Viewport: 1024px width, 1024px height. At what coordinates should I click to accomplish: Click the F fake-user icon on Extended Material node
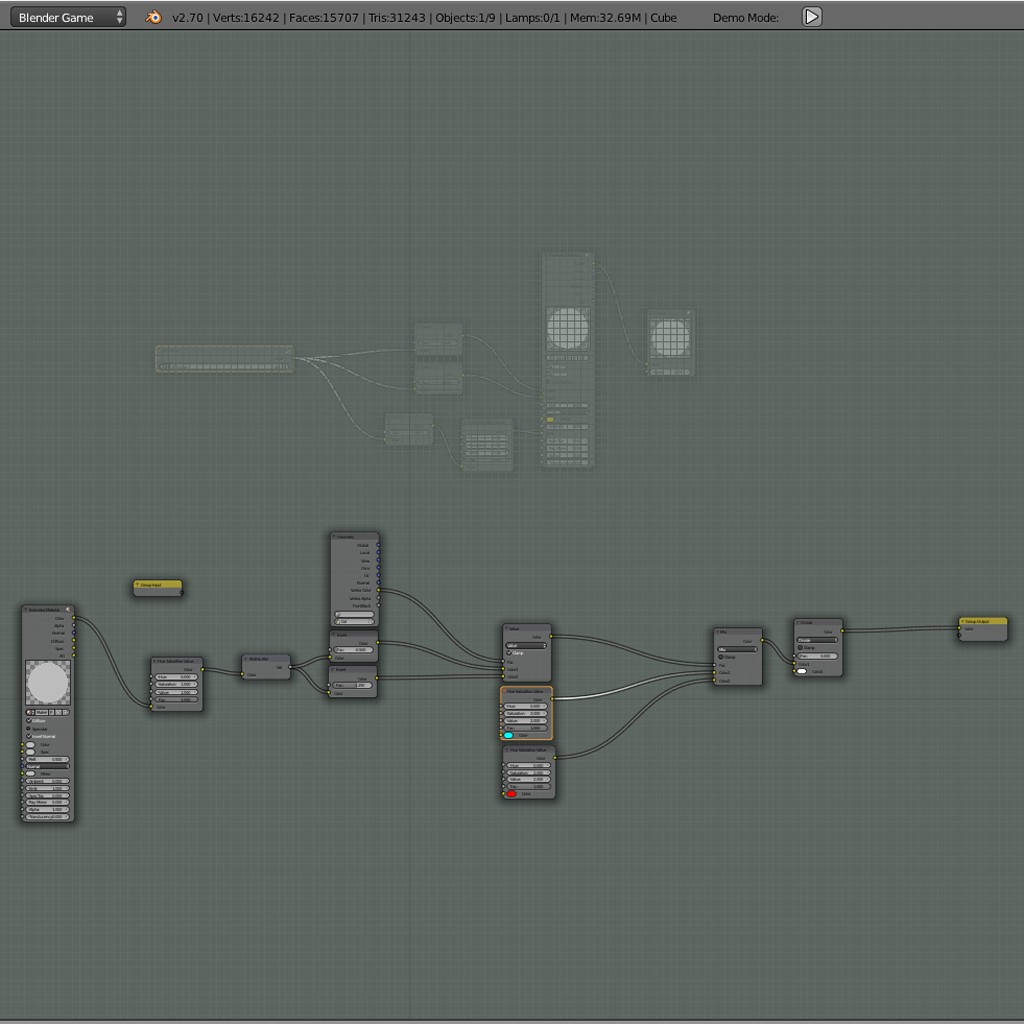click(52, 712)
